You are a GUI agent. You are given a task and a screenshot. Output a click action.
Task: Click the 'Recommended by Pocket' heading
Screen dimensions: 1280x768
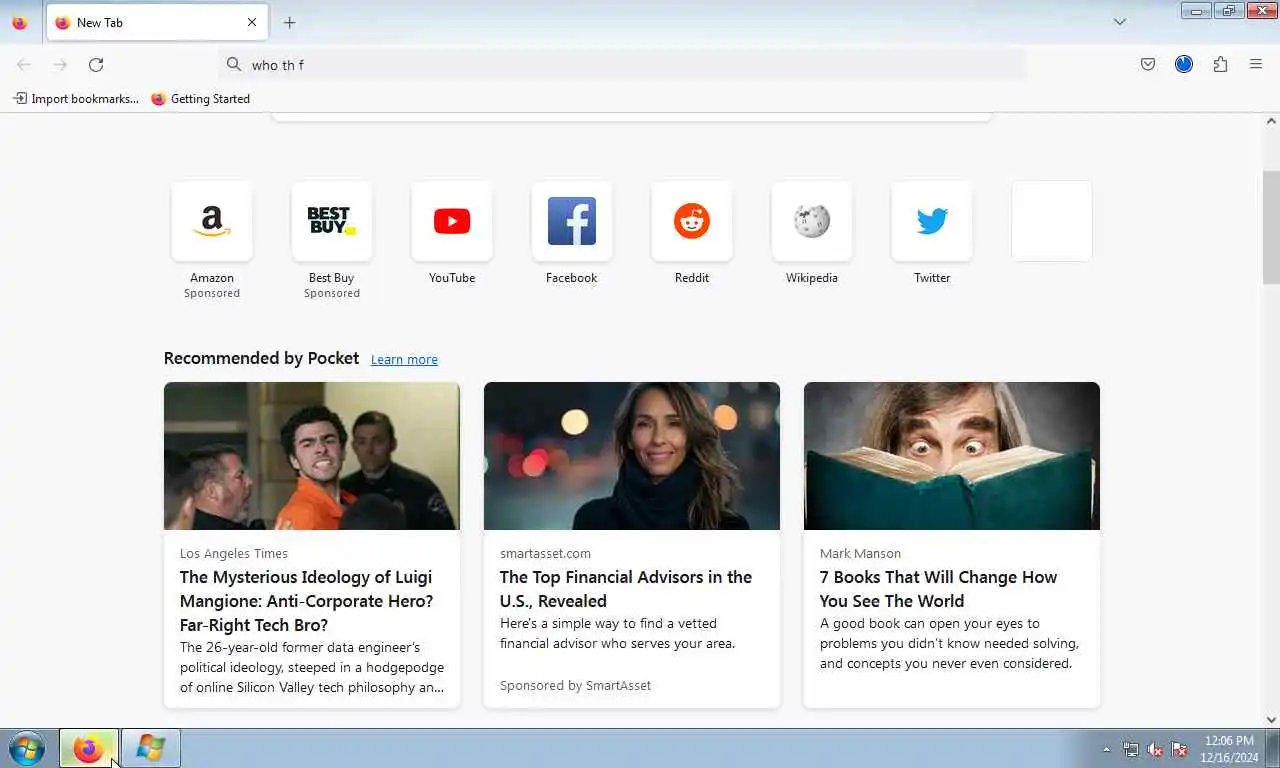[261, 358]
